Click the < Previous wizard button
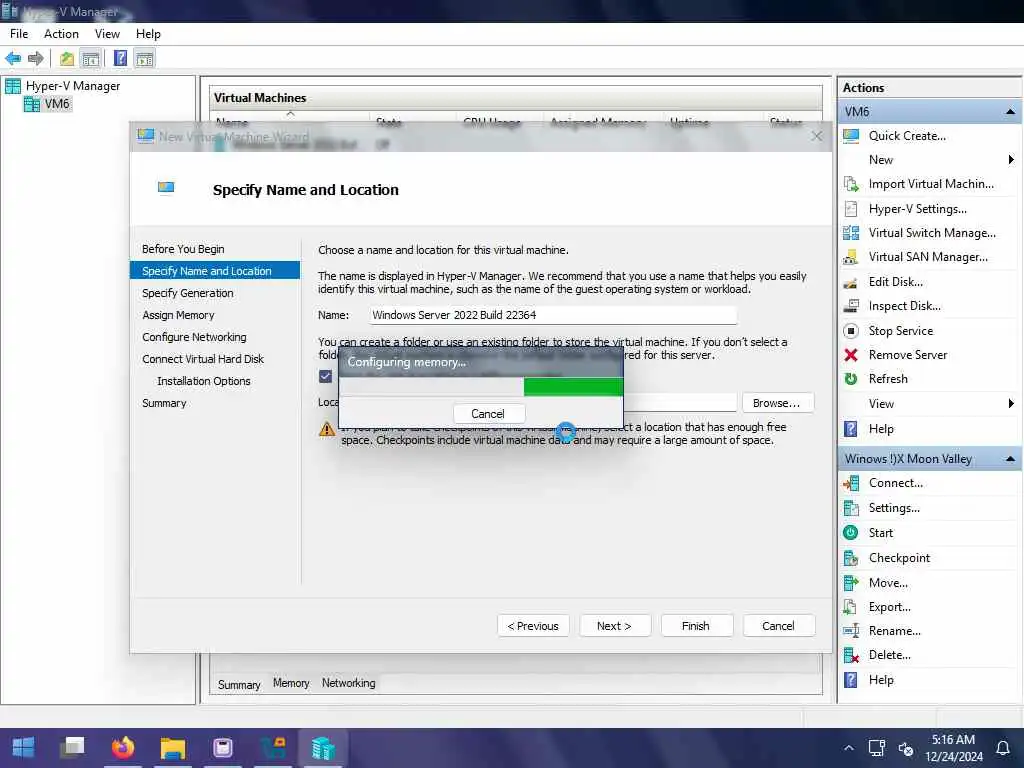Viewport: 1024px width, 768px height. click(533, 626)
